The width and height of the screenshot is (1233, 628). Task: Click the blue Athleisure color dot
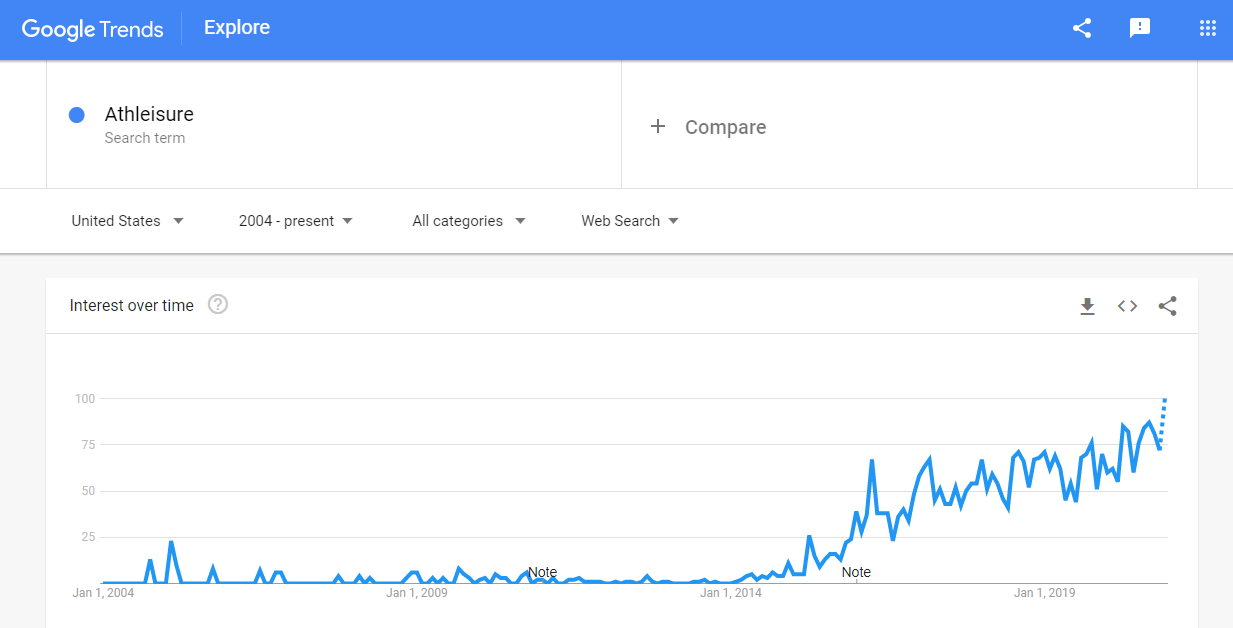pyautogui.click(x=76, y=115)
